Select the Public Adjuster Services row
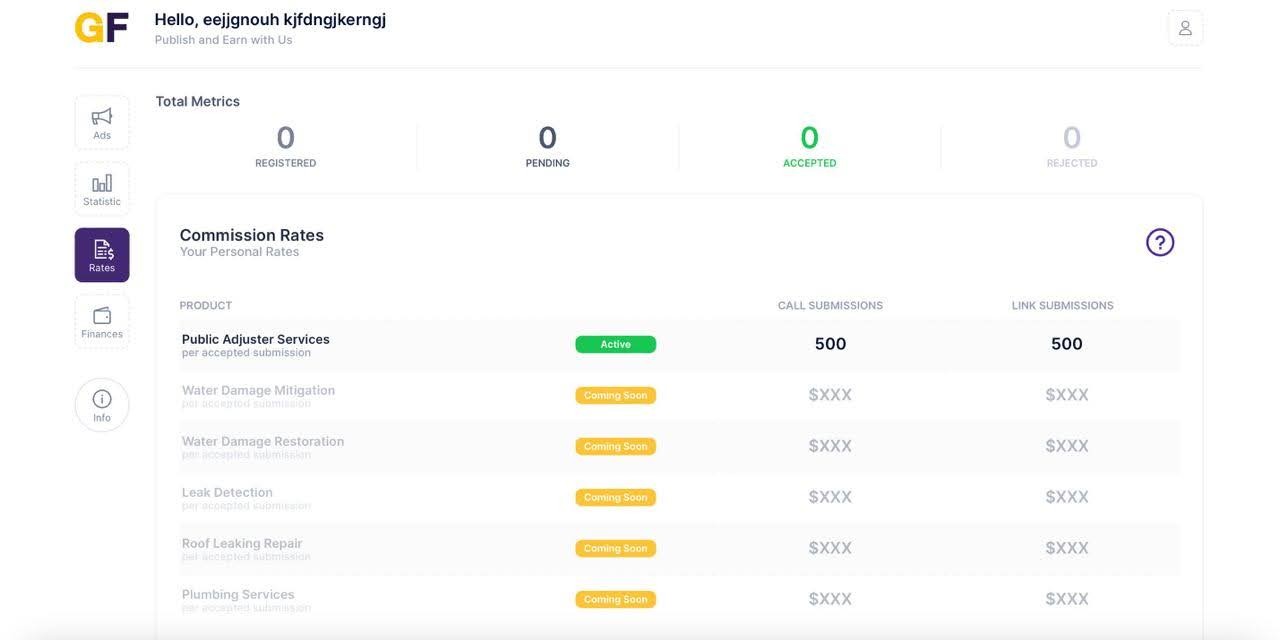 (679, 345)
